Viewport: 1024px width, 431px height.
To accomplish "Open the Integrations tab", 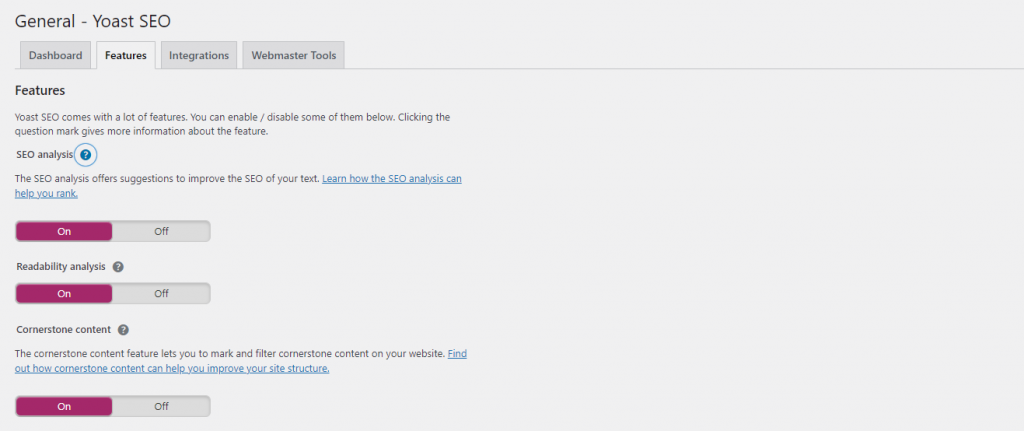I will coord(199,55).
